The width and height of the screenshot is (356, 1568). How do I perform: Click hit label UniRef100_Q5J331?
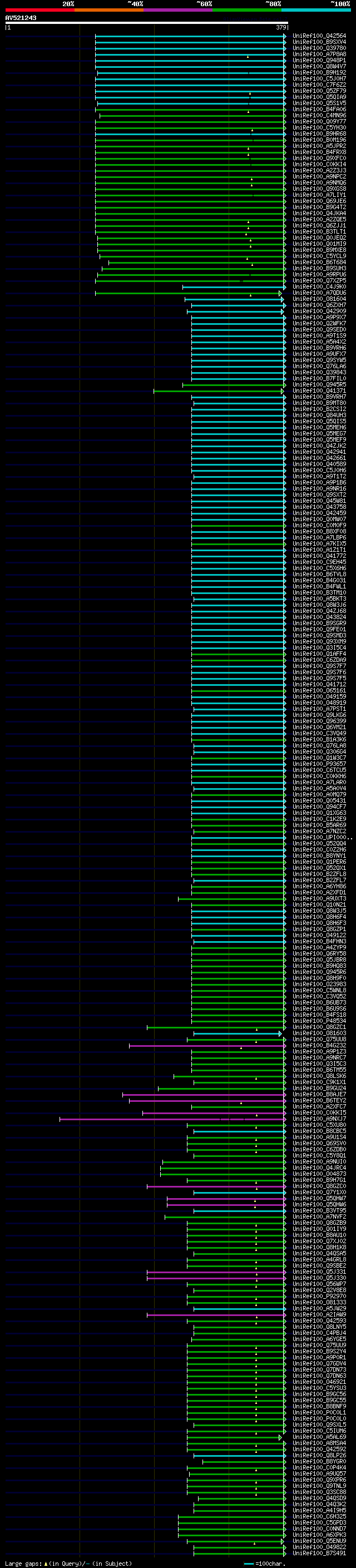[319, 1272]
